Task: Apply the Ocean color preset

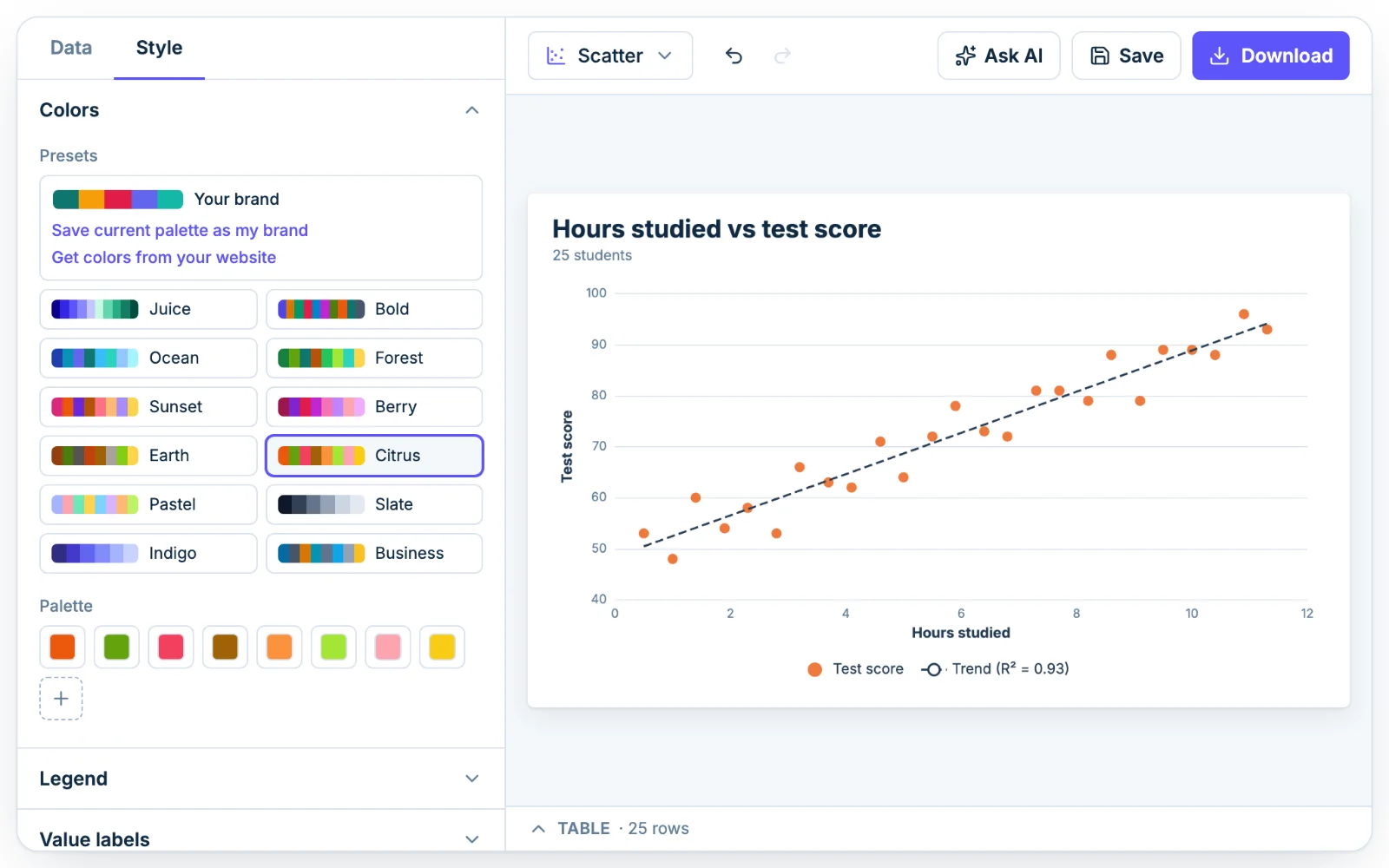Action: [148, 358]
